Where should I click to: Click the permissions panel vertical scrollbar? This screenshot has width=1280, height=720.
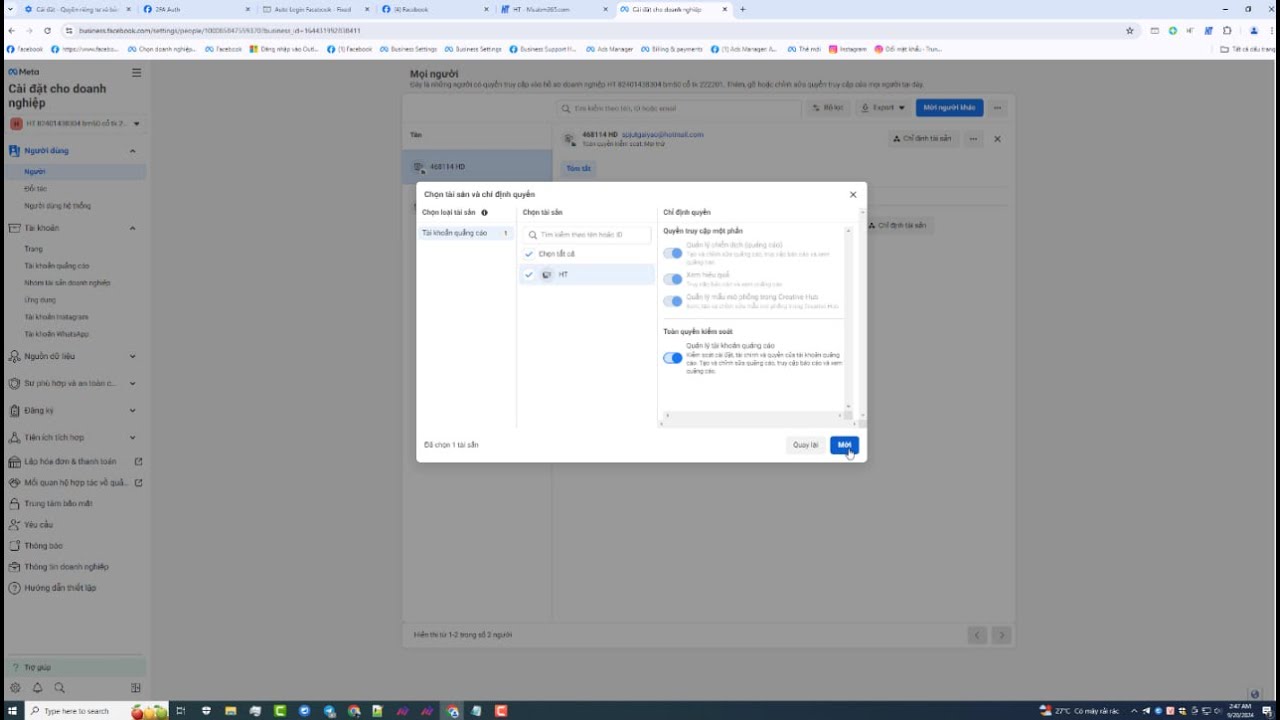pos(849,318)
